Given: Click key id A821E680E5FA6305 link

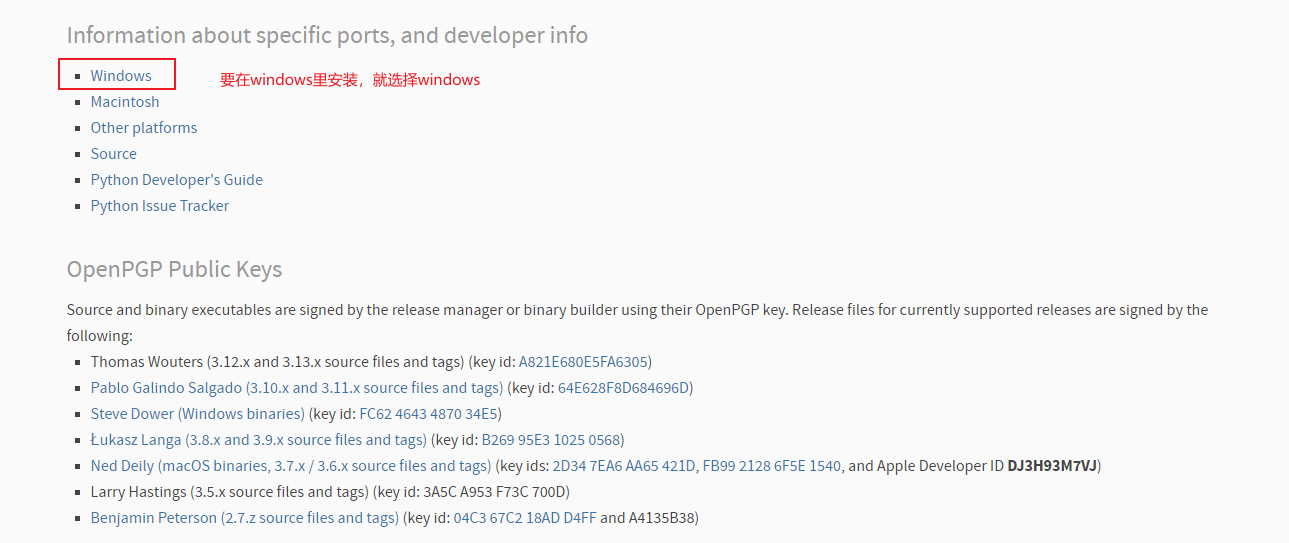Looking at the screenshot, I should pos(583,362).
